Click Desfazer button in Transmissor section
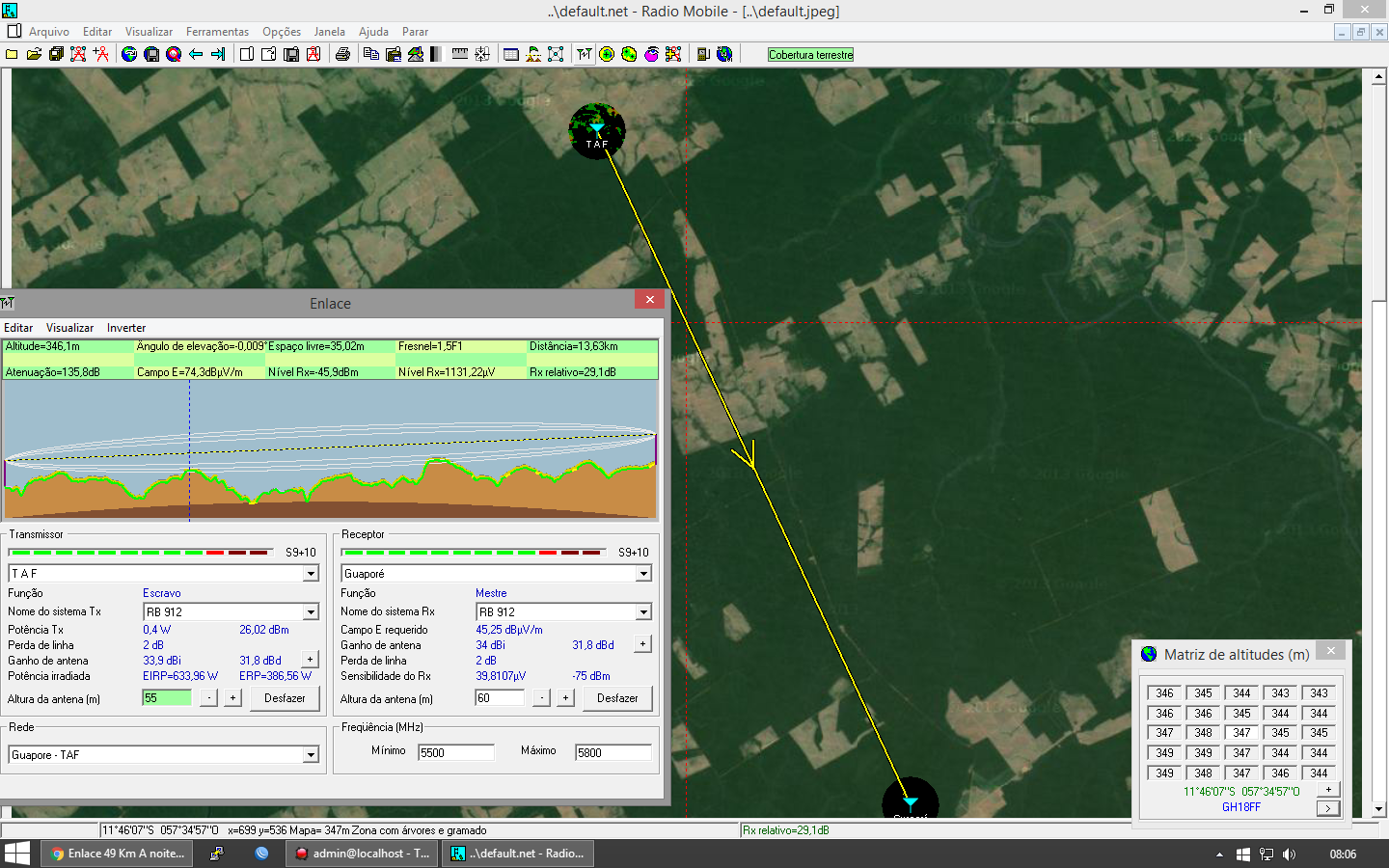 [x=285, y=698]
